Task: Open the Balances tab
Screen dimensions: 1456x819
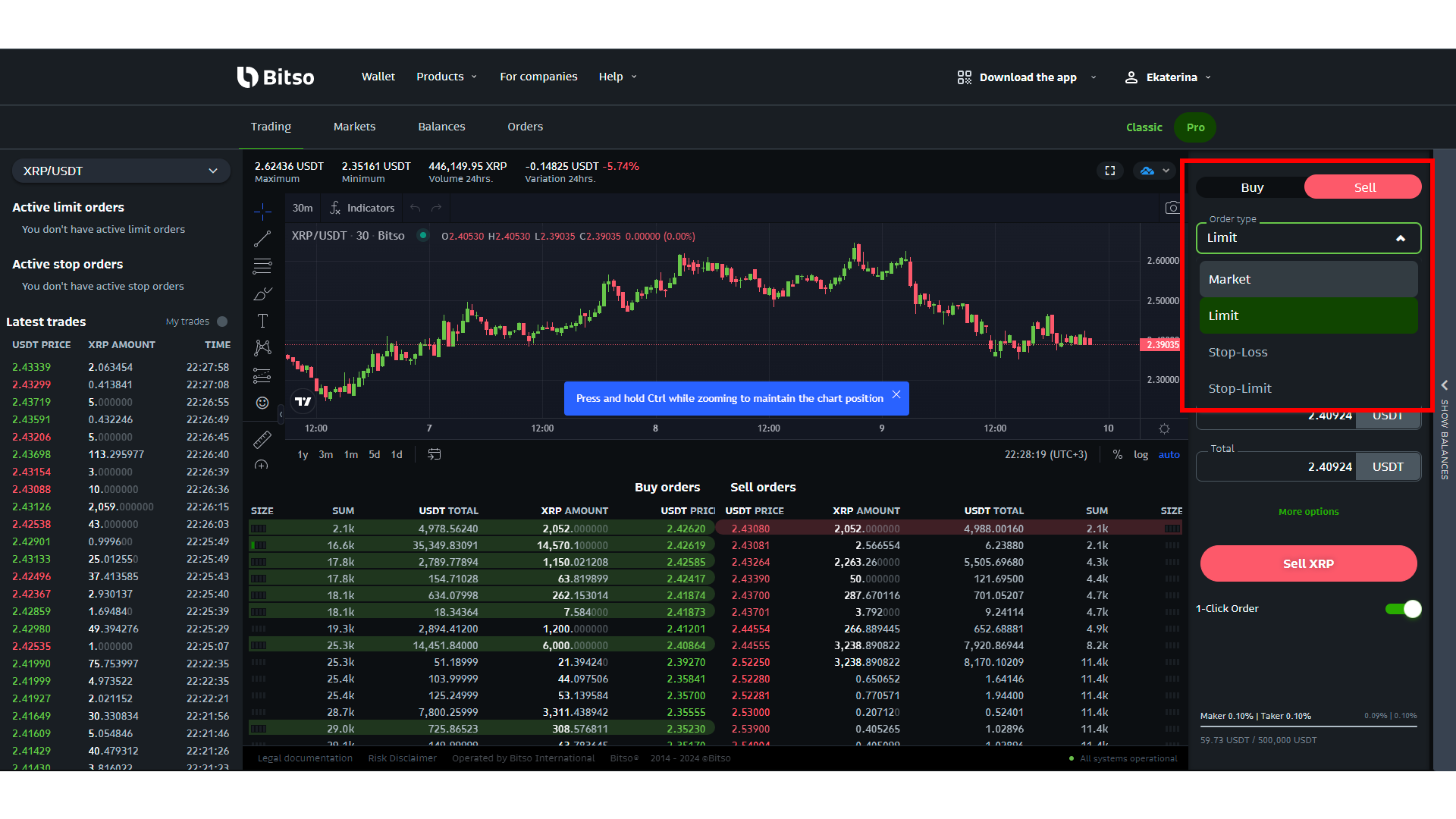Action: (441, 127)
